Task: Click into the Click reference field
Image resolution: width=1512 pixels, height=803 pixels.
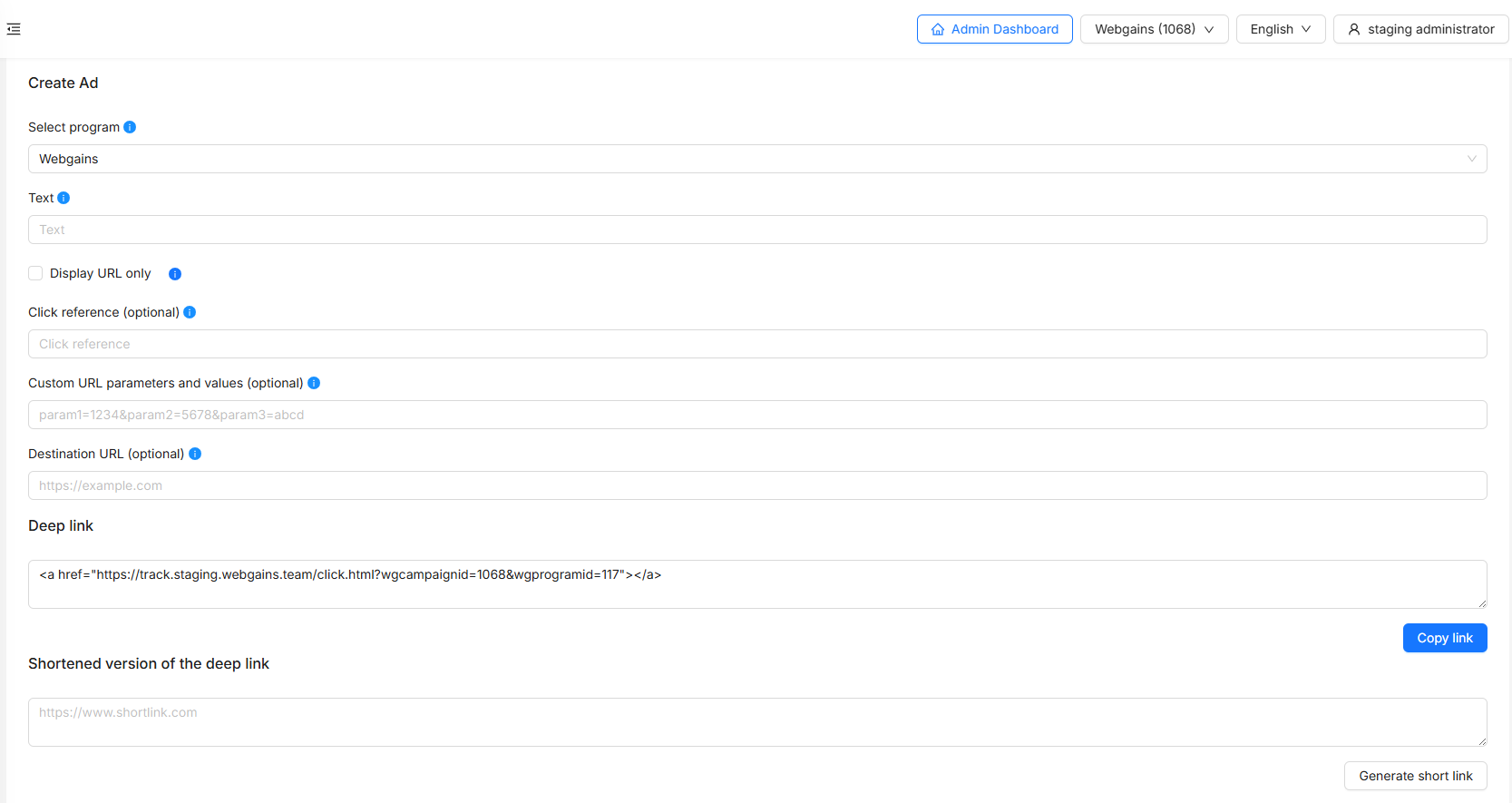Action: (756, 344)
